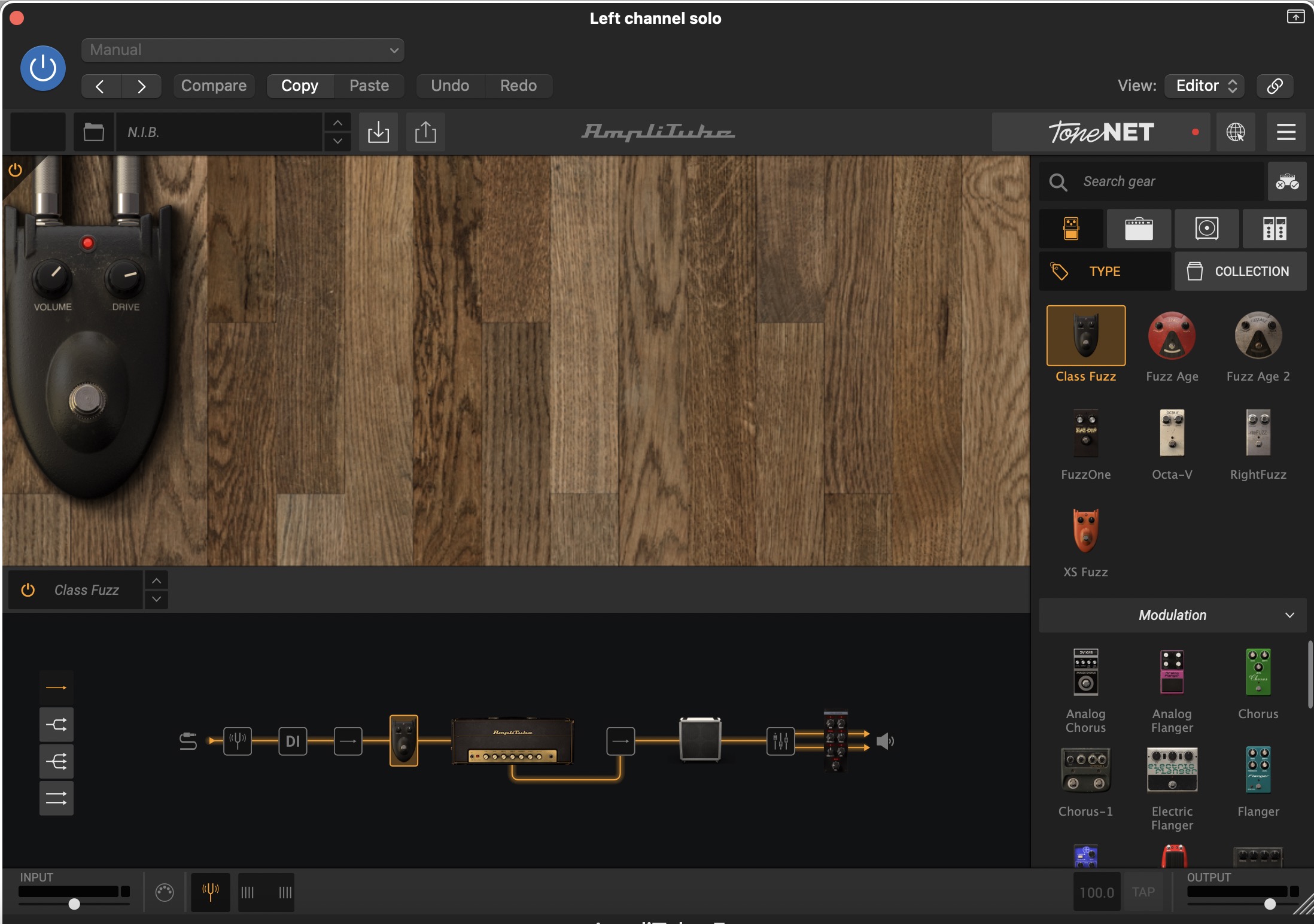This screenshot has width=1314, height=924.
Task: Click the Copy button
Action: coord(300,86)
